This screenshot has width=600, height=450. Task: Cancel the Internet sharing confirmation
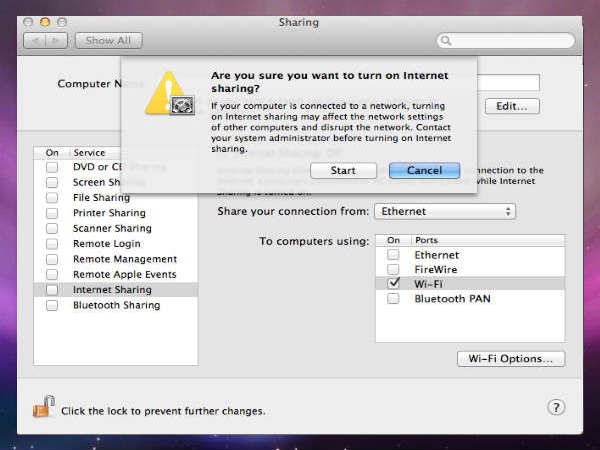coord(424,171)
